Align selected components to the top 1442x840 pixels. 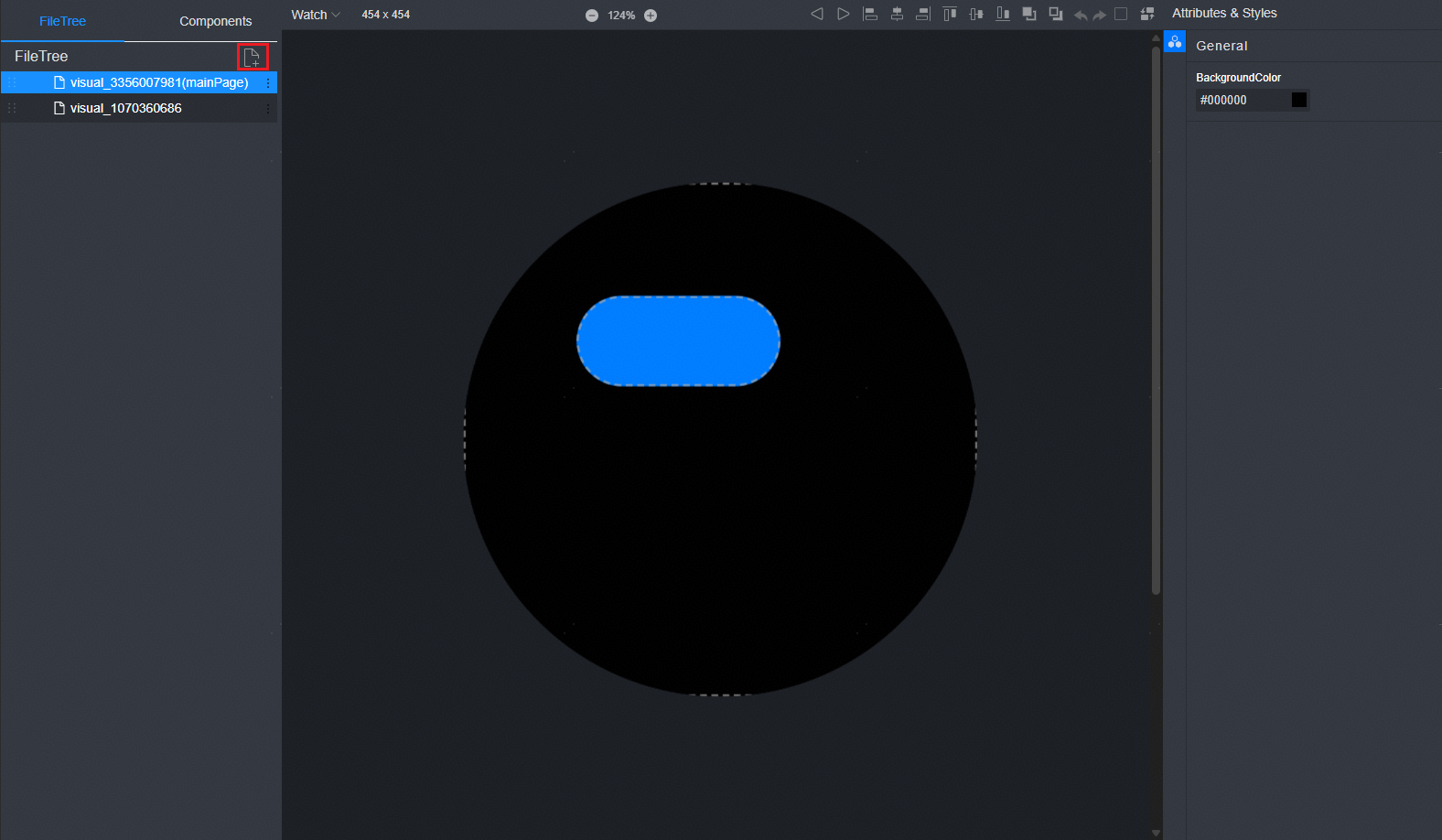coord(950,14)
